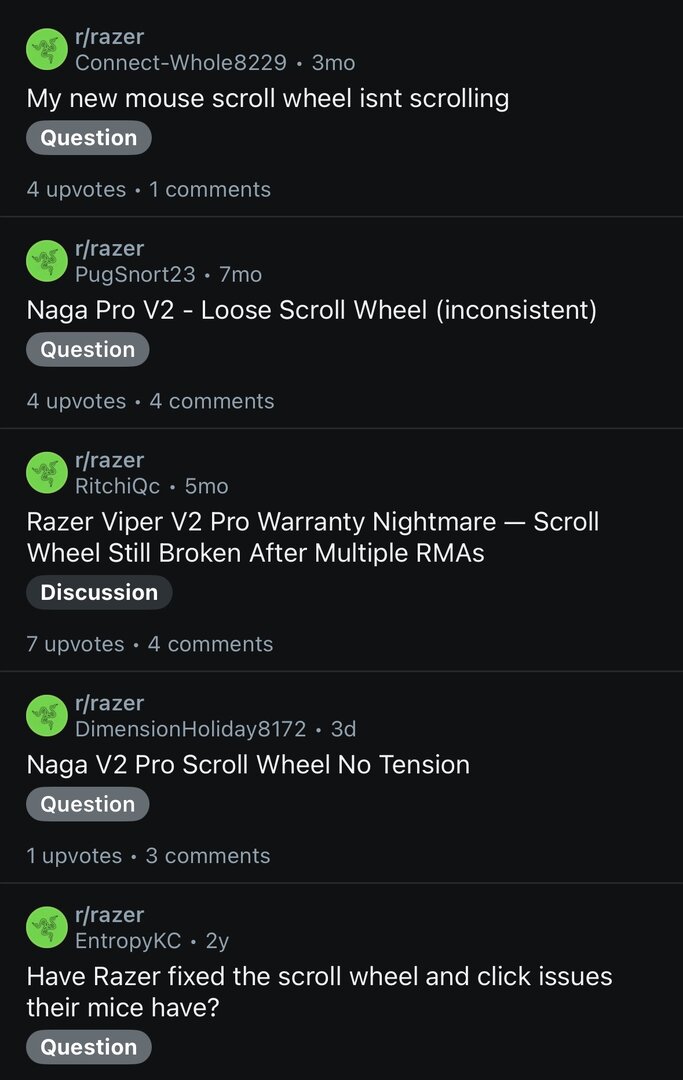Open 'Naga V2 Pro Scroll Wheel No Tension' post
This screenshot has height=1080, width=683.
(248, 764)
